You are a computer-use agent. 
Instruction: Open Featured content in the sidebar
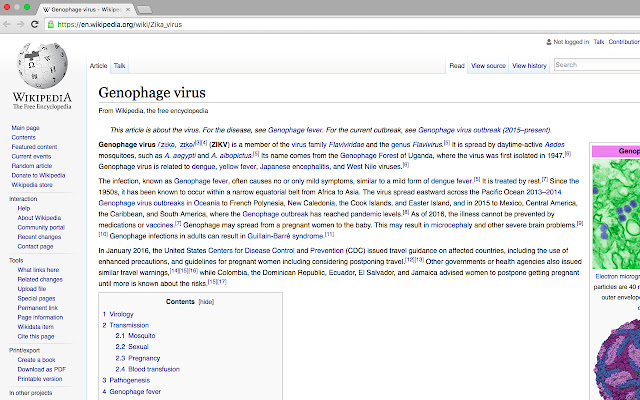click(x=34, y=147)
